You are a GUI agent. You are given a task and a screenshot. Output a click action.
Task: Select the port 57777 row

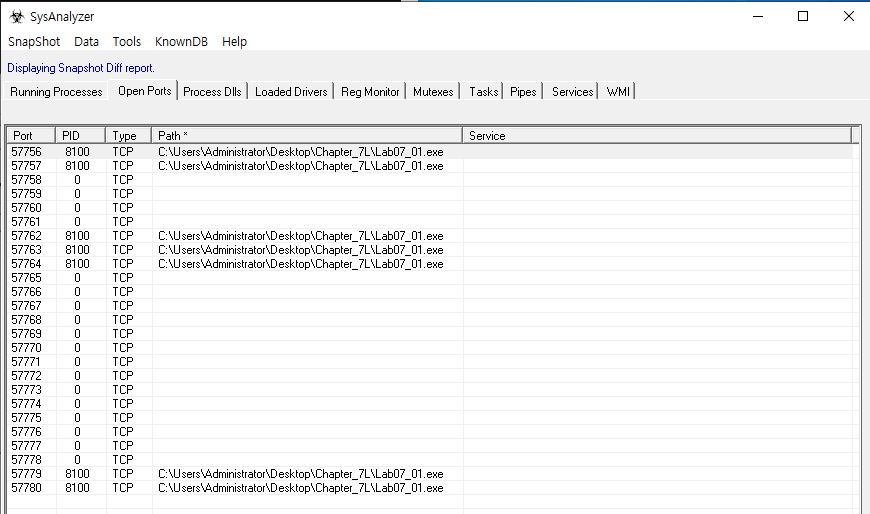[x=430, y=446]
